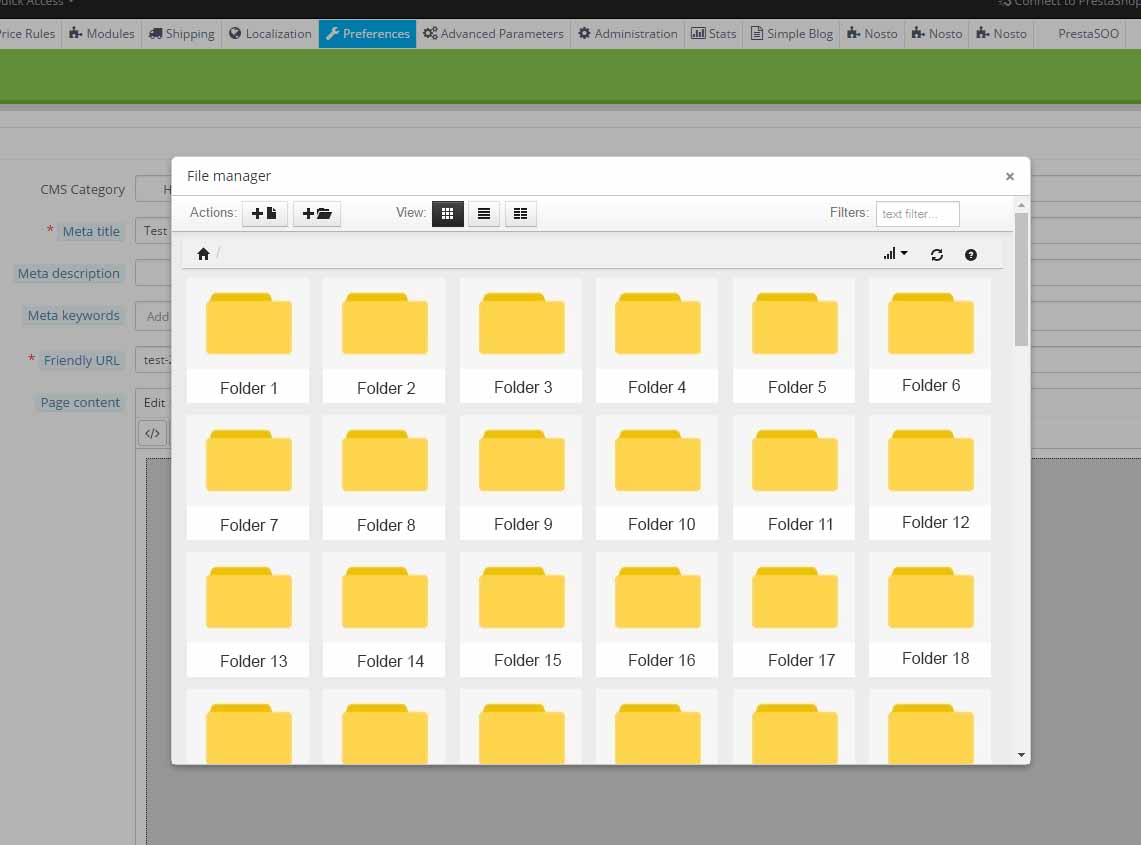
Task: Open the sorting dropdown
Action: (x=895, y=254)
